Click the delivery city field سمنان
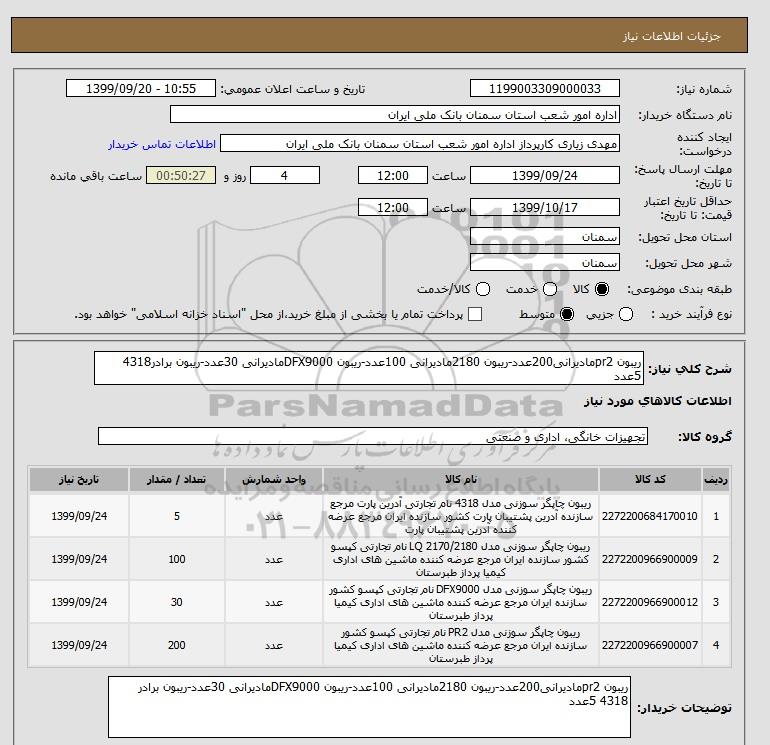 (545, 262)
